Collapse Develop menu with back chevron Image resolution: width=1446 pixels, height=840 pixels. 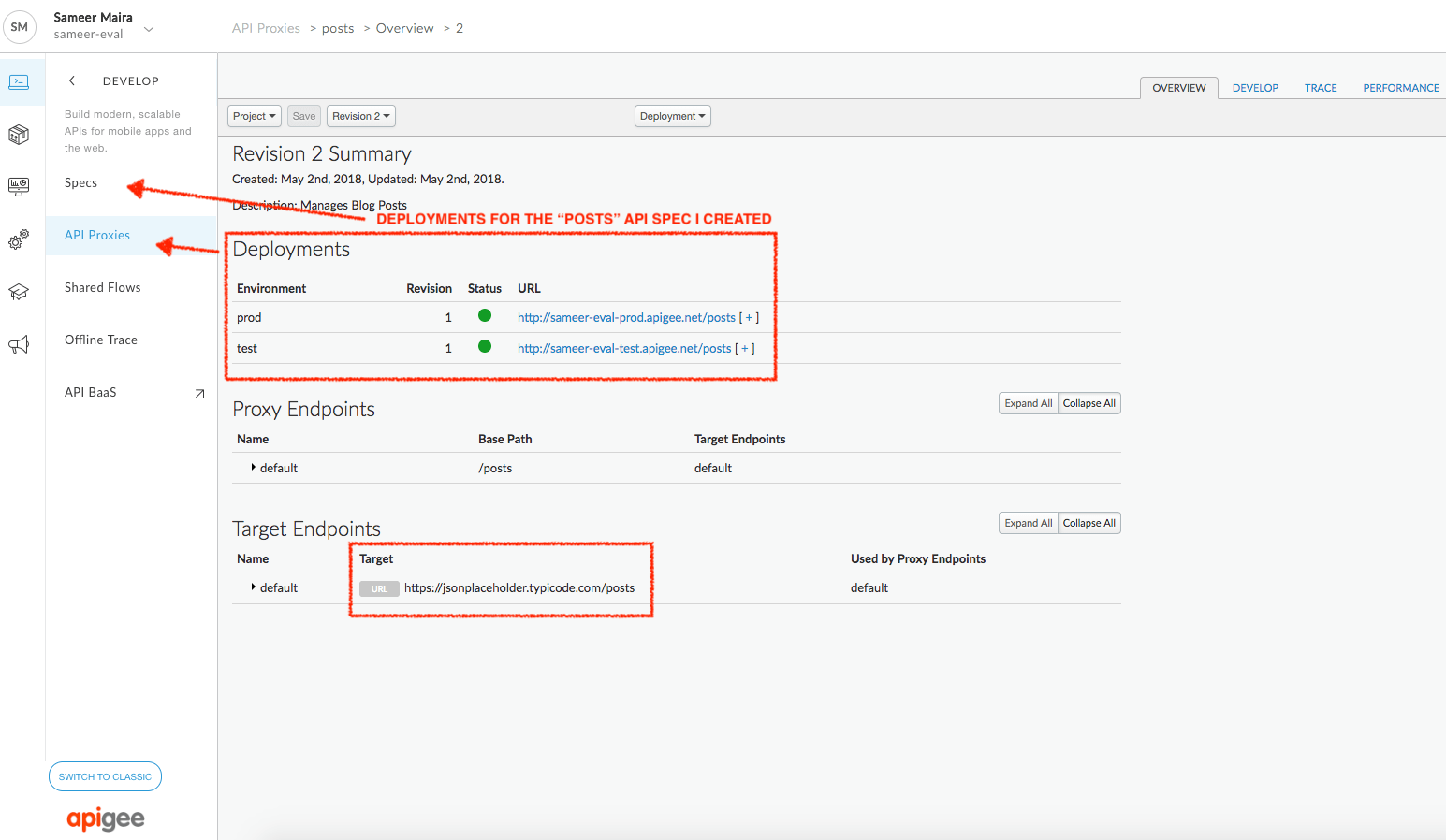pos(72,81)
